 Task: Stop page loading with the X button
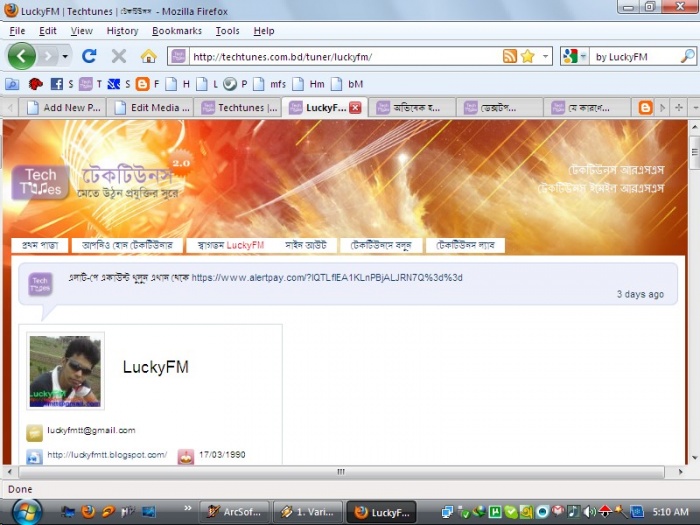pos(119,56)
